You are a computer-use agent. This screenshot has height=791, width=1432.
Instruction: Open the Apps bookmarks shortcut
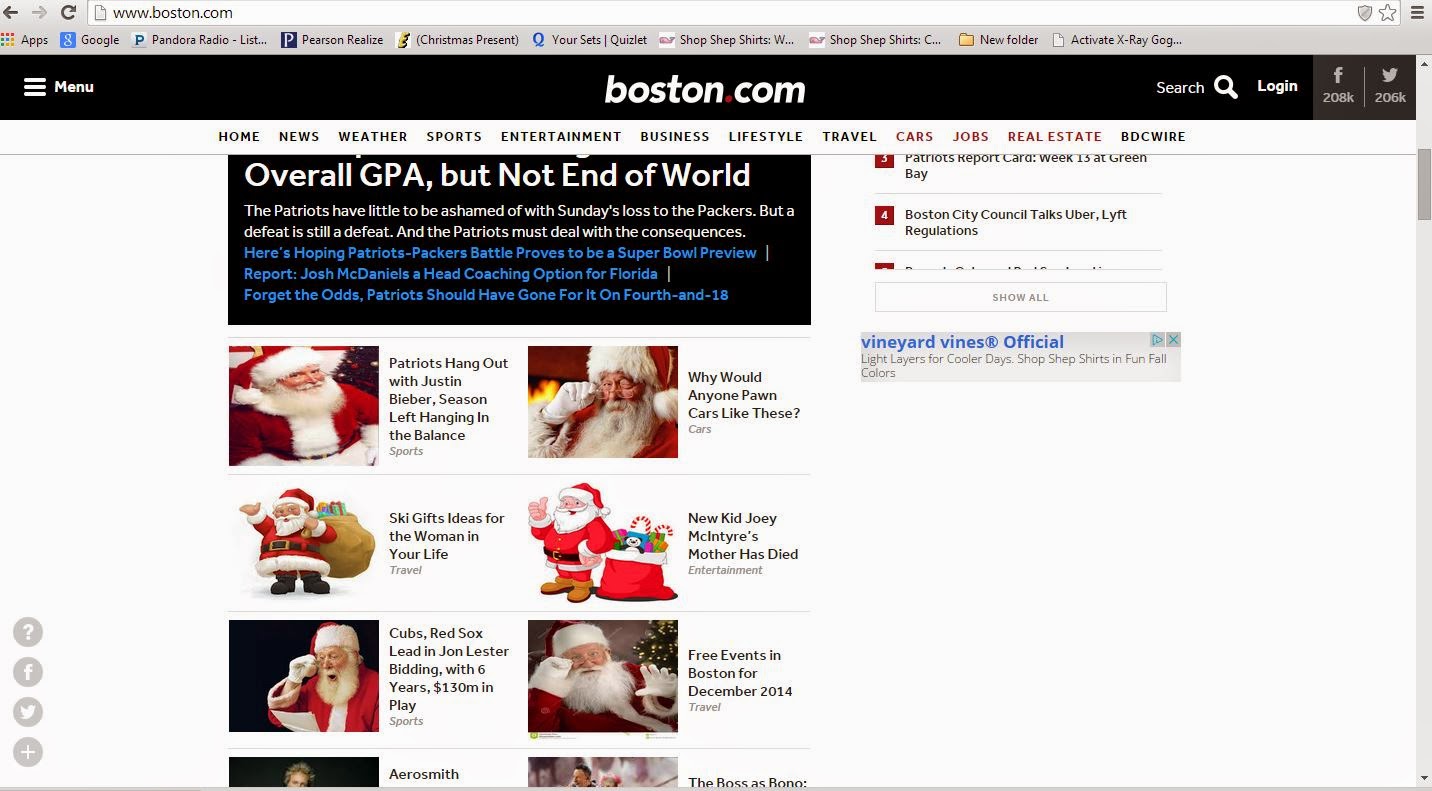pyautogui.click(x=25, y=40)
